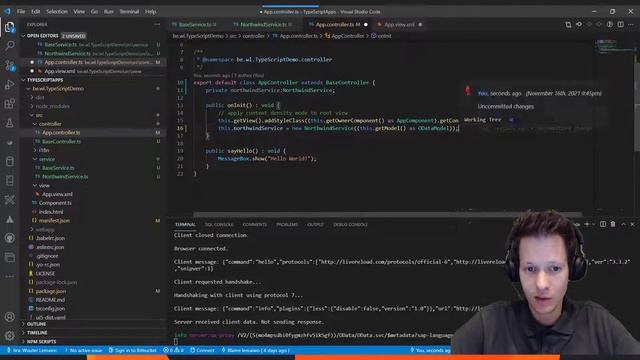Screen dimensions: 640x360
Task: Open Explorer panel more actions ellipsis
Action: click(x=157, y=24)
